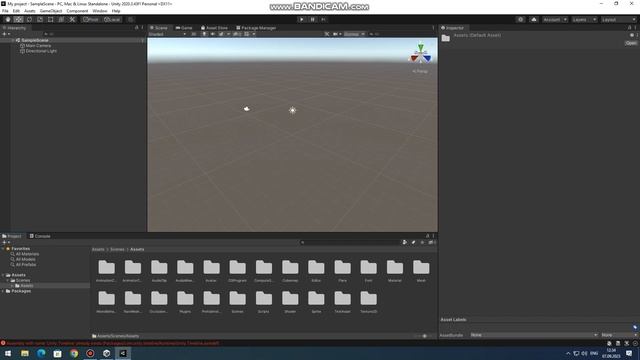Image resolution: width=640 pixels, height=360 pixels.
Task: Toggle scene effects button
Action: pyautogui.click(x=221, y=34)
